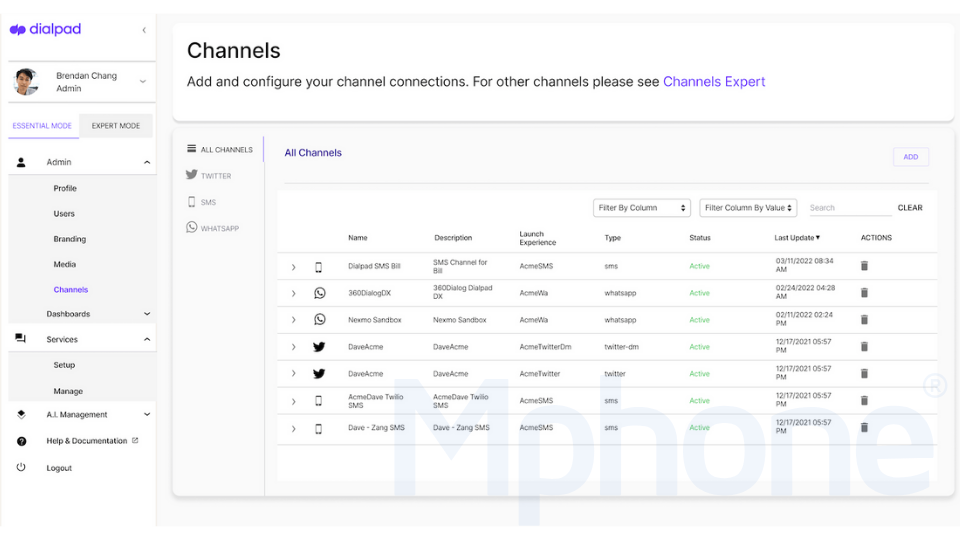The image size is (960, 540).
Task: Open the Filter By Column dropdown
Action: click(x=642, y=208)
